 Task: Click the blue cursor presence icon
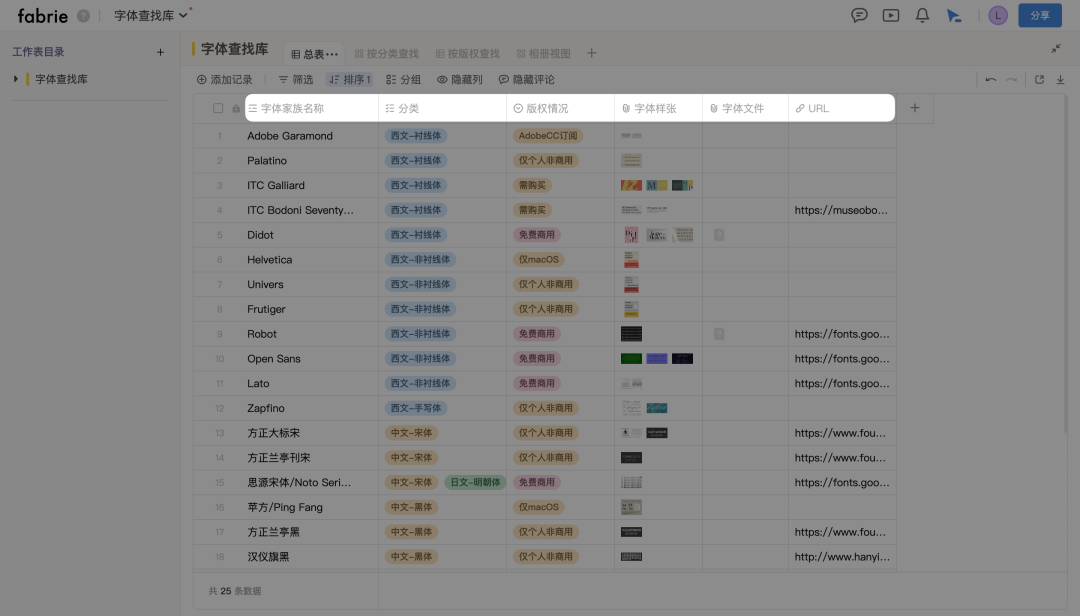[x=954, y=15]
